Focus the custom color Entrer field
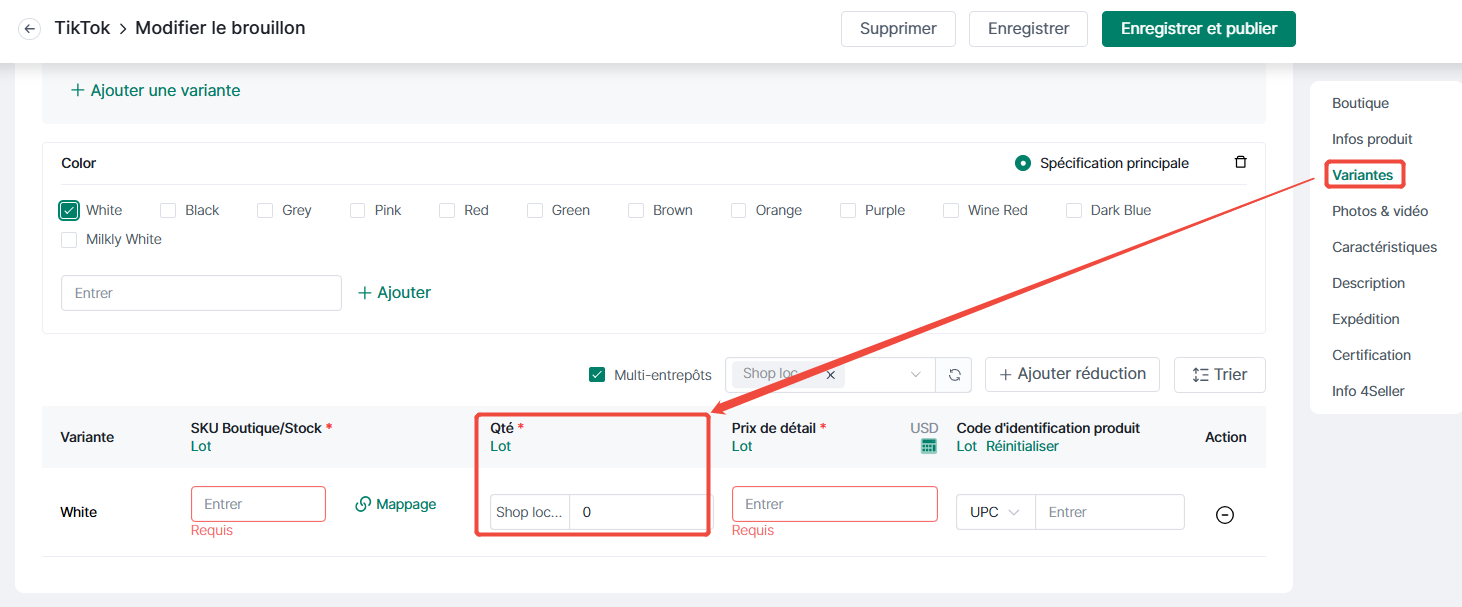 click(201, 293)
